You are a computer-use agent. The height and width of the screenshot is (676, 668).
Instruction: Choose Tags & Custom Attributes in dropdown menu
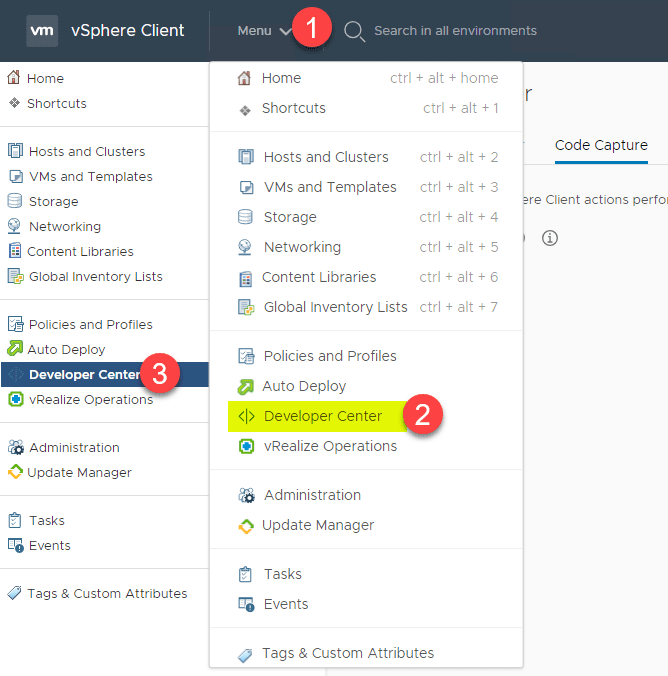367,653
